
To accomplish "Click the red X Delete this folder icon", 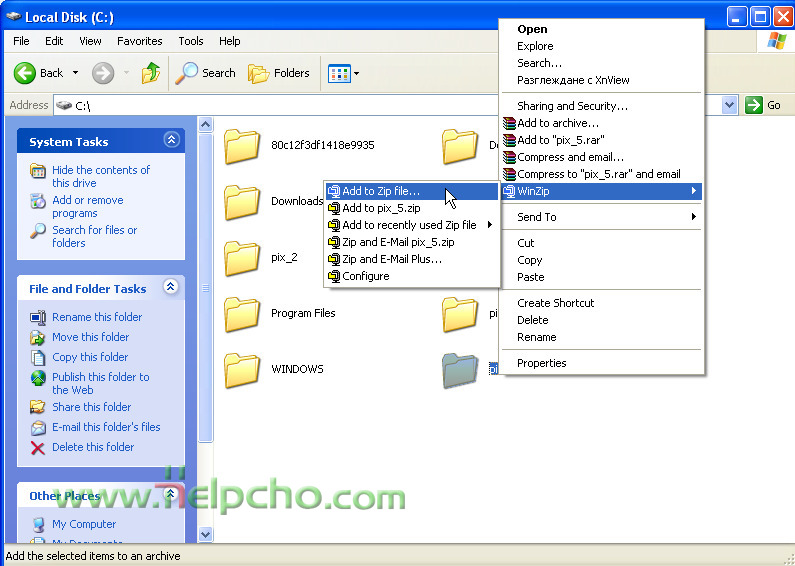I will [x=38, y=447].
